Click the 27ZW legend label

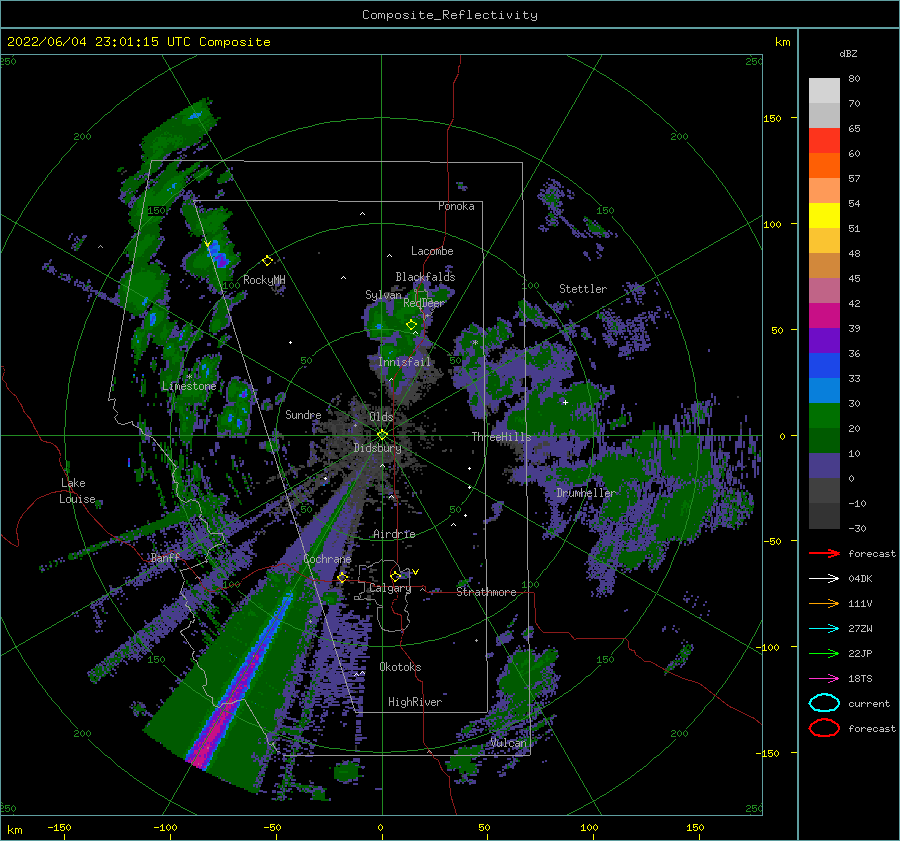click(860, 629)
